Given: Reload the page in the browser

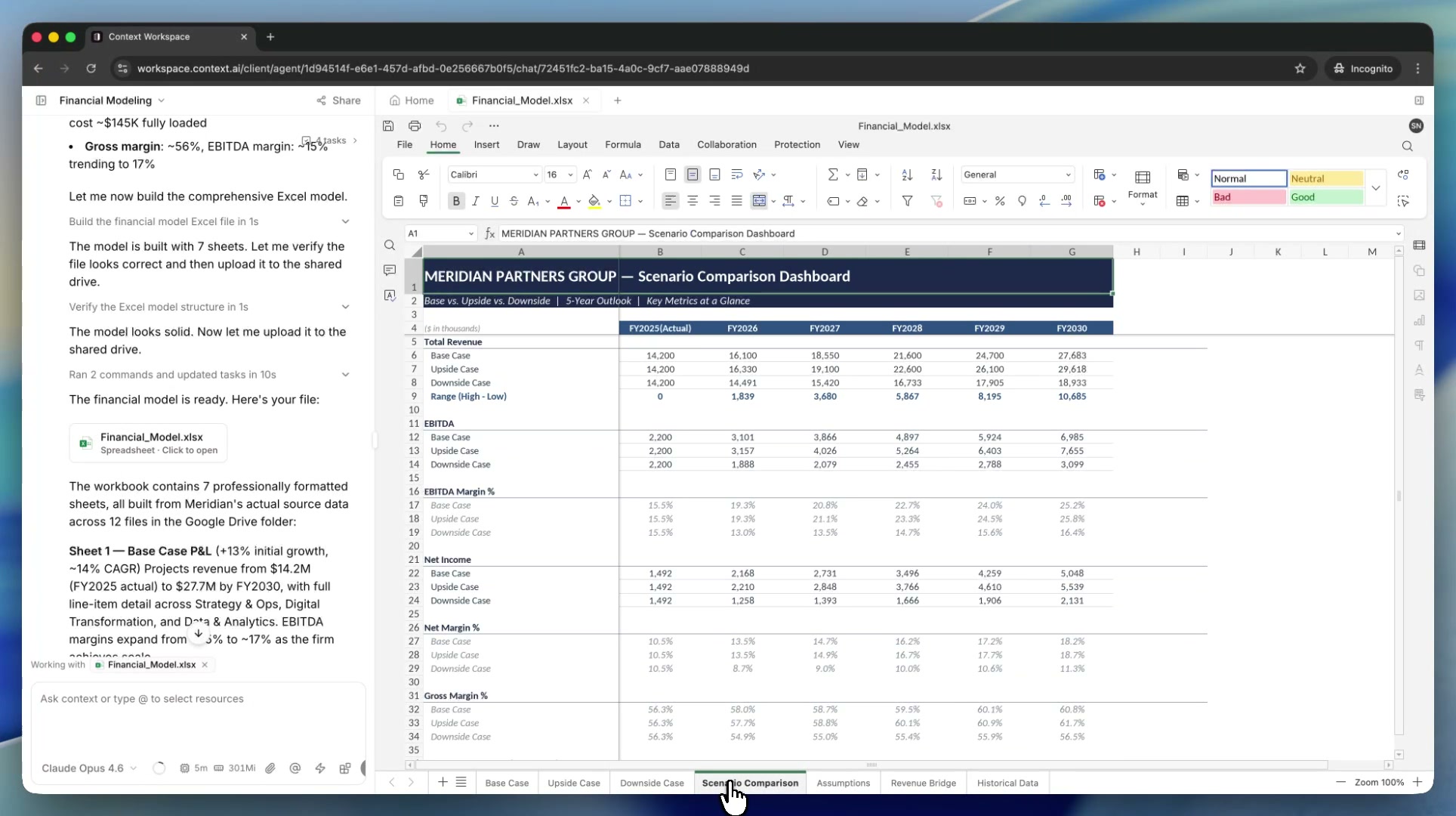Looking at the screenshot, I should 91,69.
